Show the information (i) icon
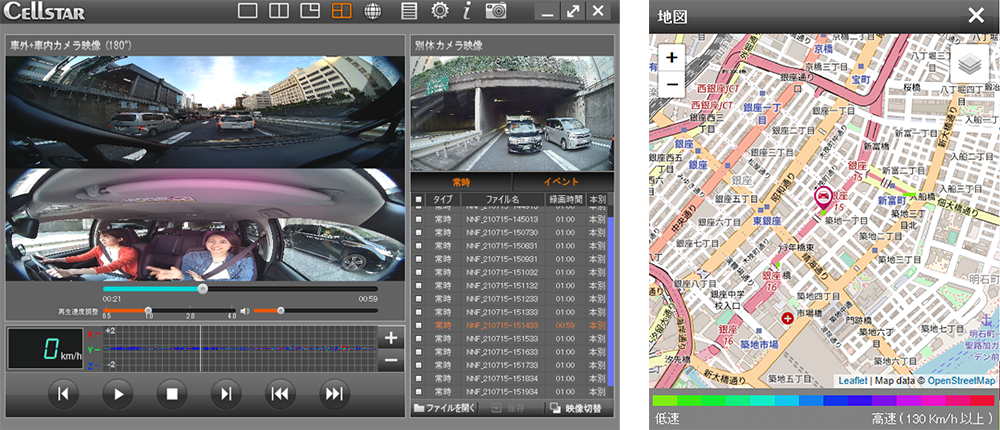 click(x=467, y=11)
